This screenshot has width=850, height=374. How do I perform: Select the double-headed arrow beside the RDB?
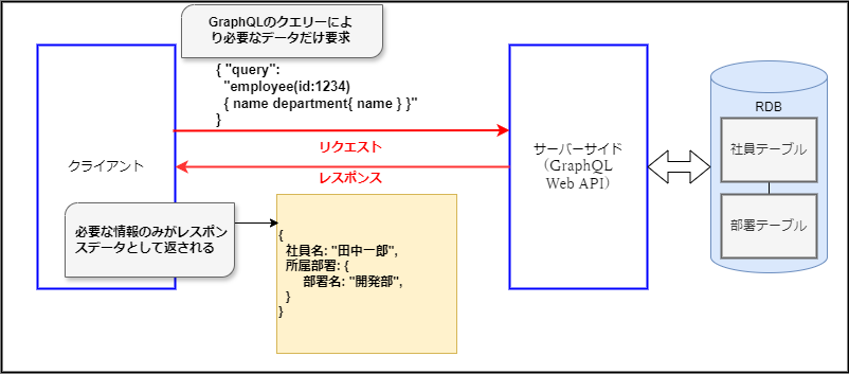[x=679, y=166]
